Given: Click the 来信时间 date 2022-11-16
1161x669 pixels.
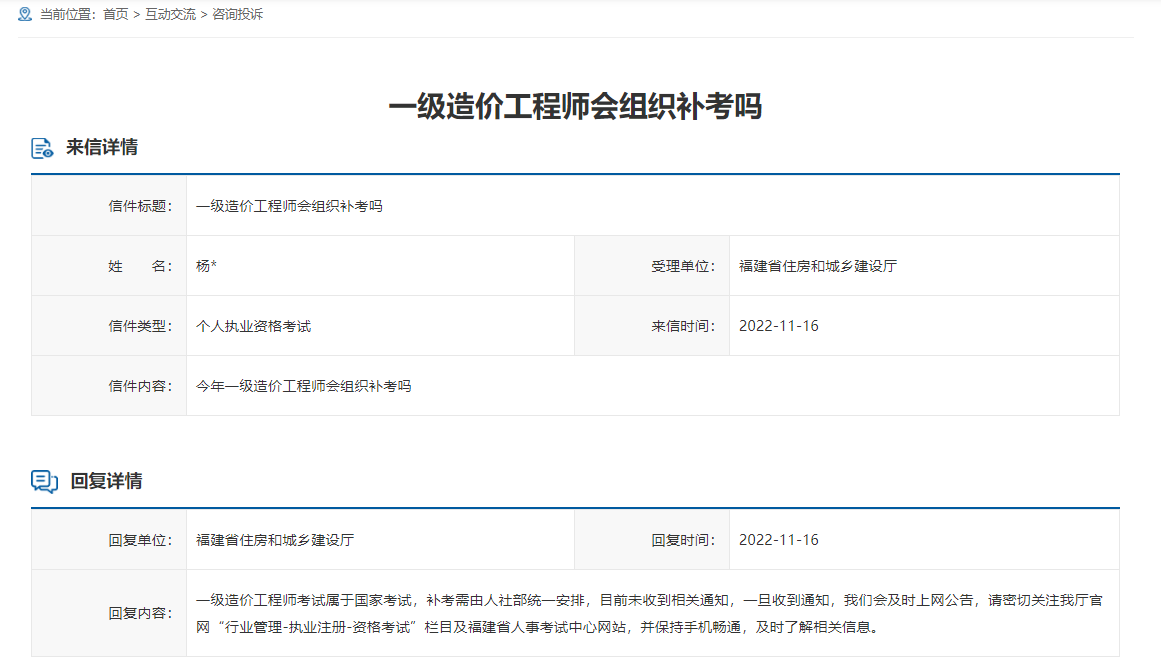Looking at the screenshot, I should [779, 326].
